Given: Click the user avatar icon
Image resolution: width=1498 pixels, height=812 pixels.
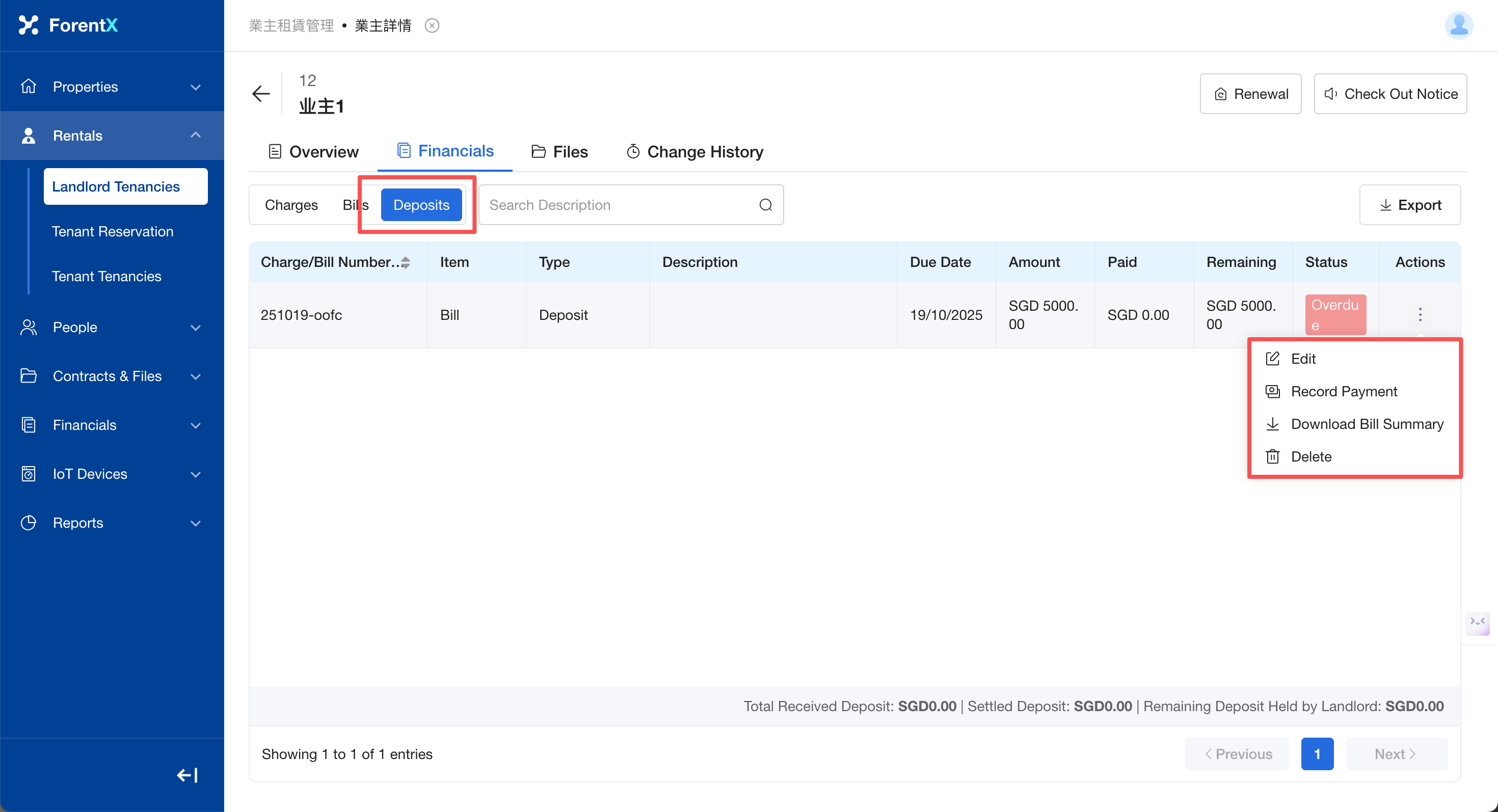Looking at the screenshot, I should [x=1458, y=25].
